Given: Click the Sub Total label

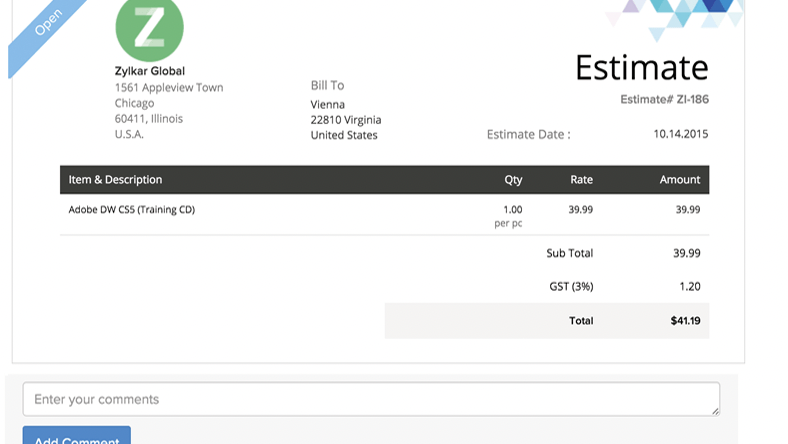Looking at the screenshot, I should 569,254.
